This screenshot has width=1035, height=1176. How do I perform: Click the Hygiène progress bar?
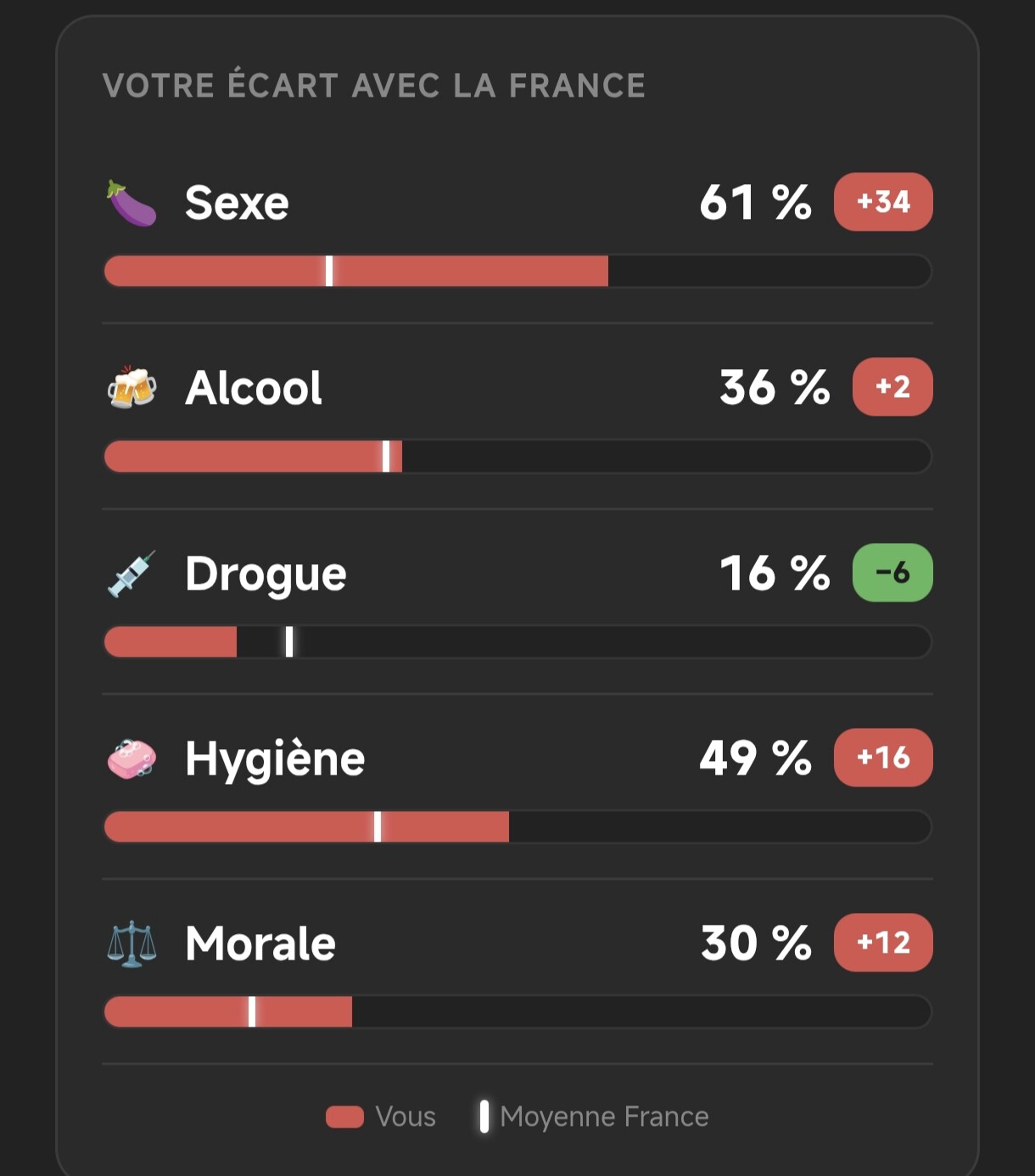517,827
